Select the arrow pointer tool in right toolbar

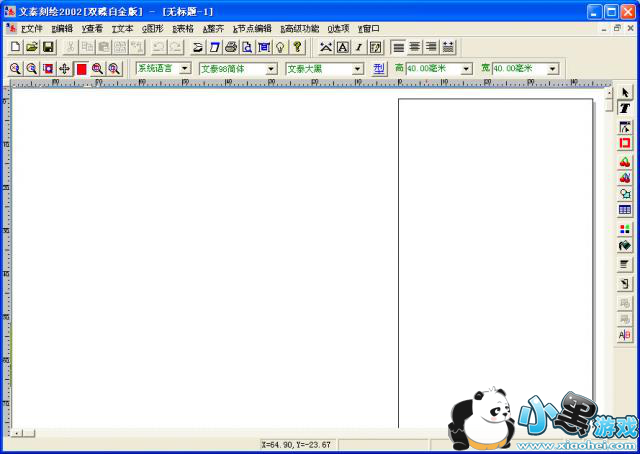point(624,93)
